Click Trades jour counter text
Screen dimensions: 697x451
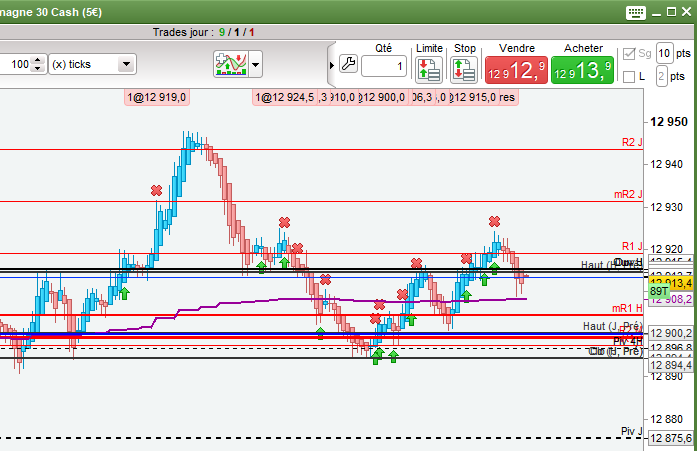pyautogui.click(x=204, y=32)
